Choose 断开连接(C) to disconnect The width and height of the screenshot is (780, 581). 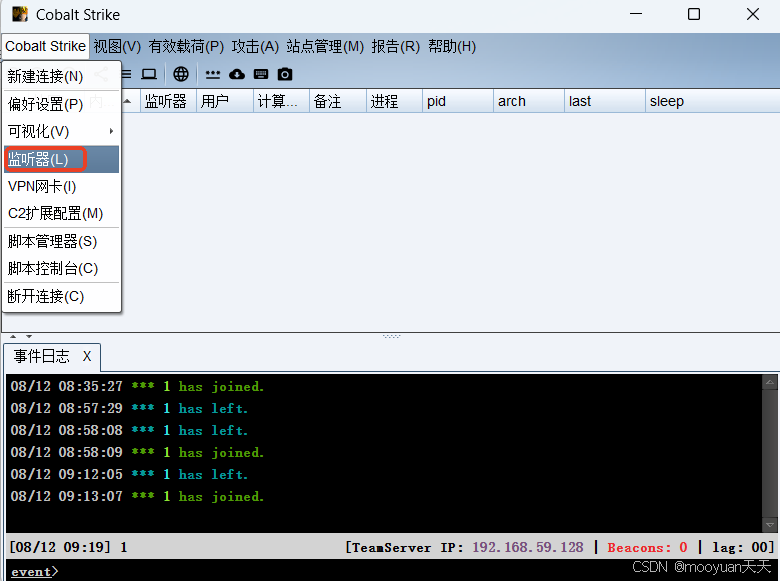[x=62, y=296]
